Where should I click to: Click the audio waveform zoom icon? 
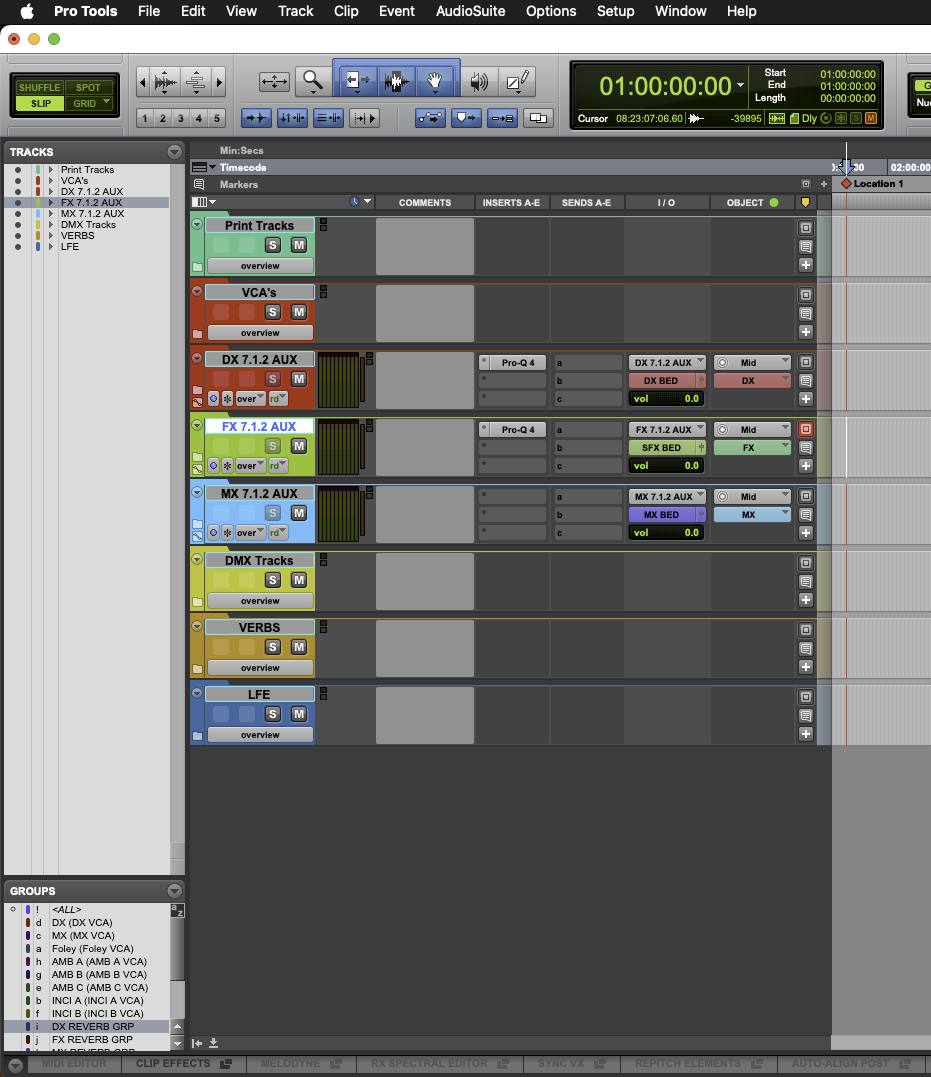165,82
